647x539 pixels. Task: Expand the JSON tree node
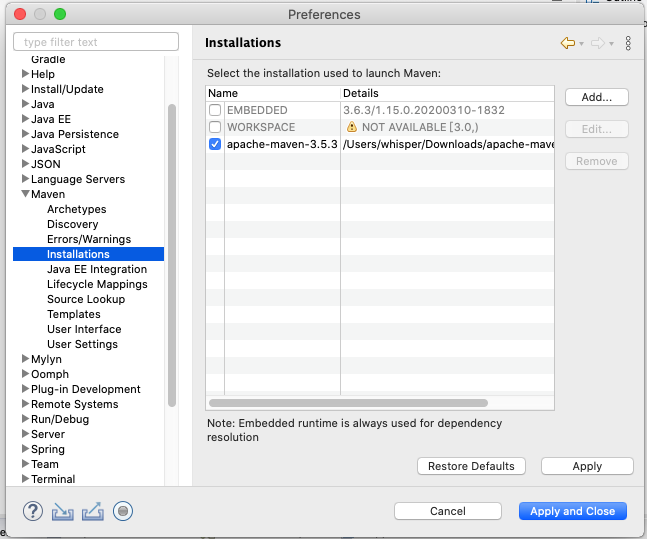(x=25, y=164)
